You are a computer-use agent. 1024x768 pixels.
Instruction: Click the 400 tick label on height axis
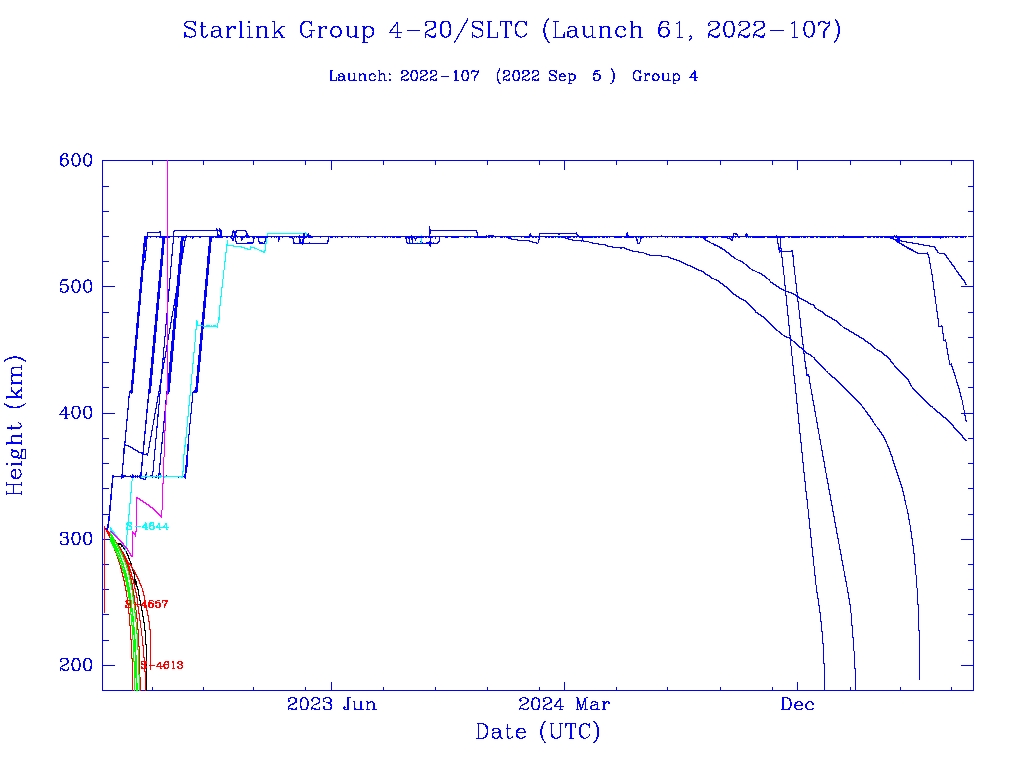coord(76,413)
